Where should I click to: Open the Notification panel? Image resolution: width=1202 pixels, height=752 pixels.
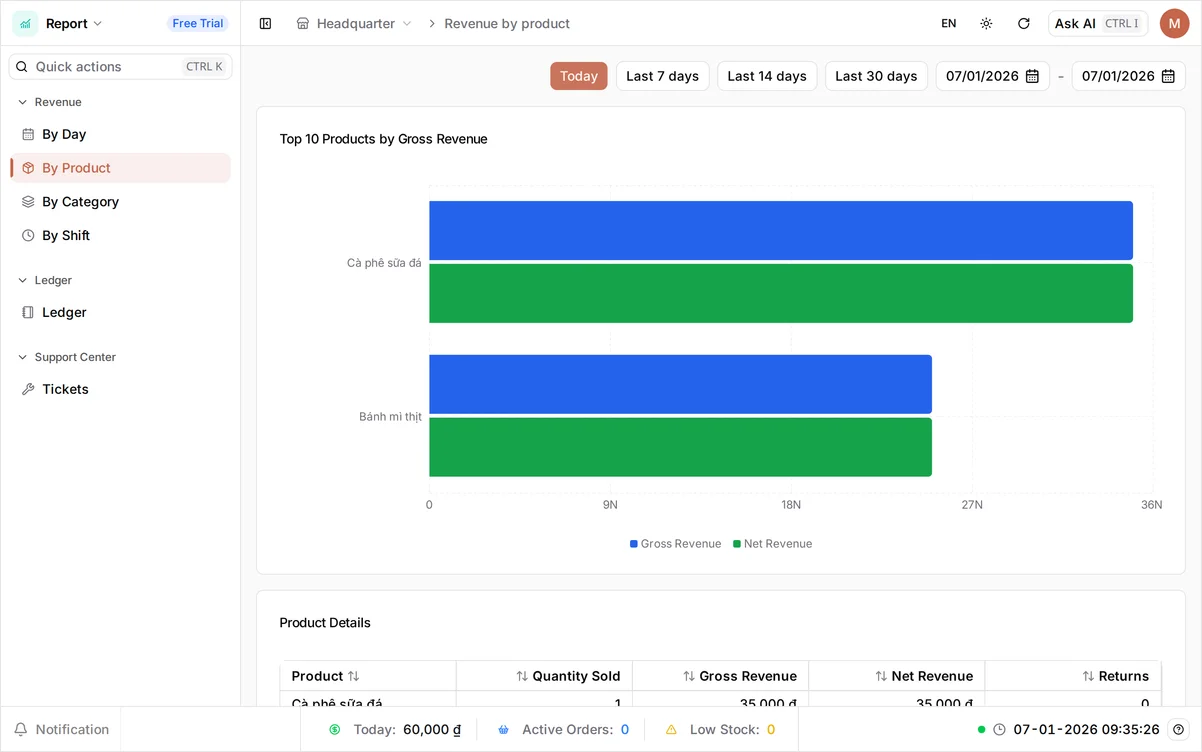(61, 730)
